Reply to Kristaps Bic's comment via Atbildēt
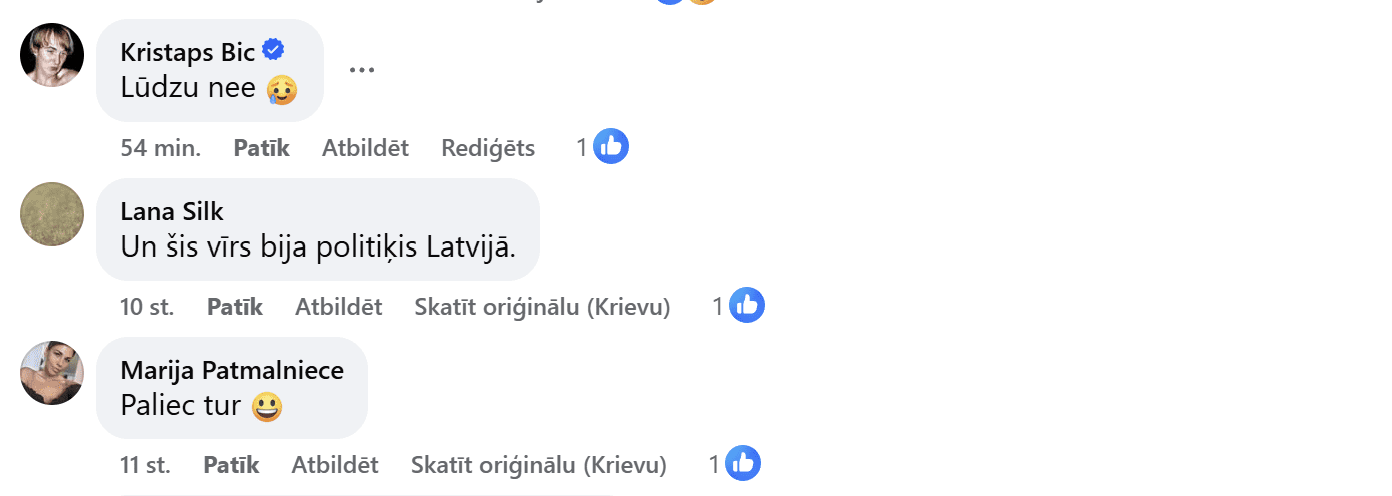 point(365,148)
